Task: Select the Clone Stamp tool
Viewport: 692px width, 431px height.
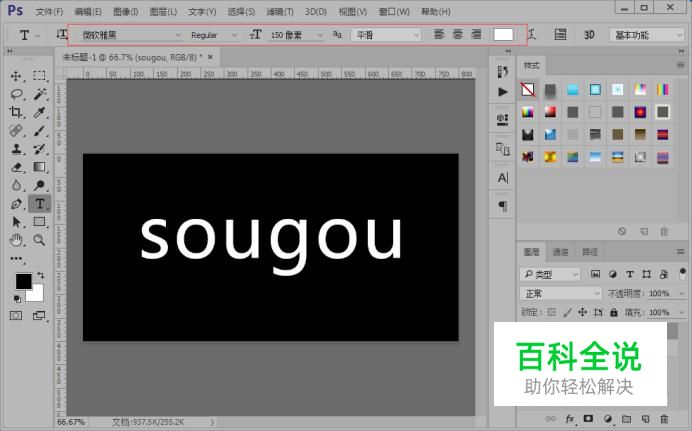Action: point(16,149)
